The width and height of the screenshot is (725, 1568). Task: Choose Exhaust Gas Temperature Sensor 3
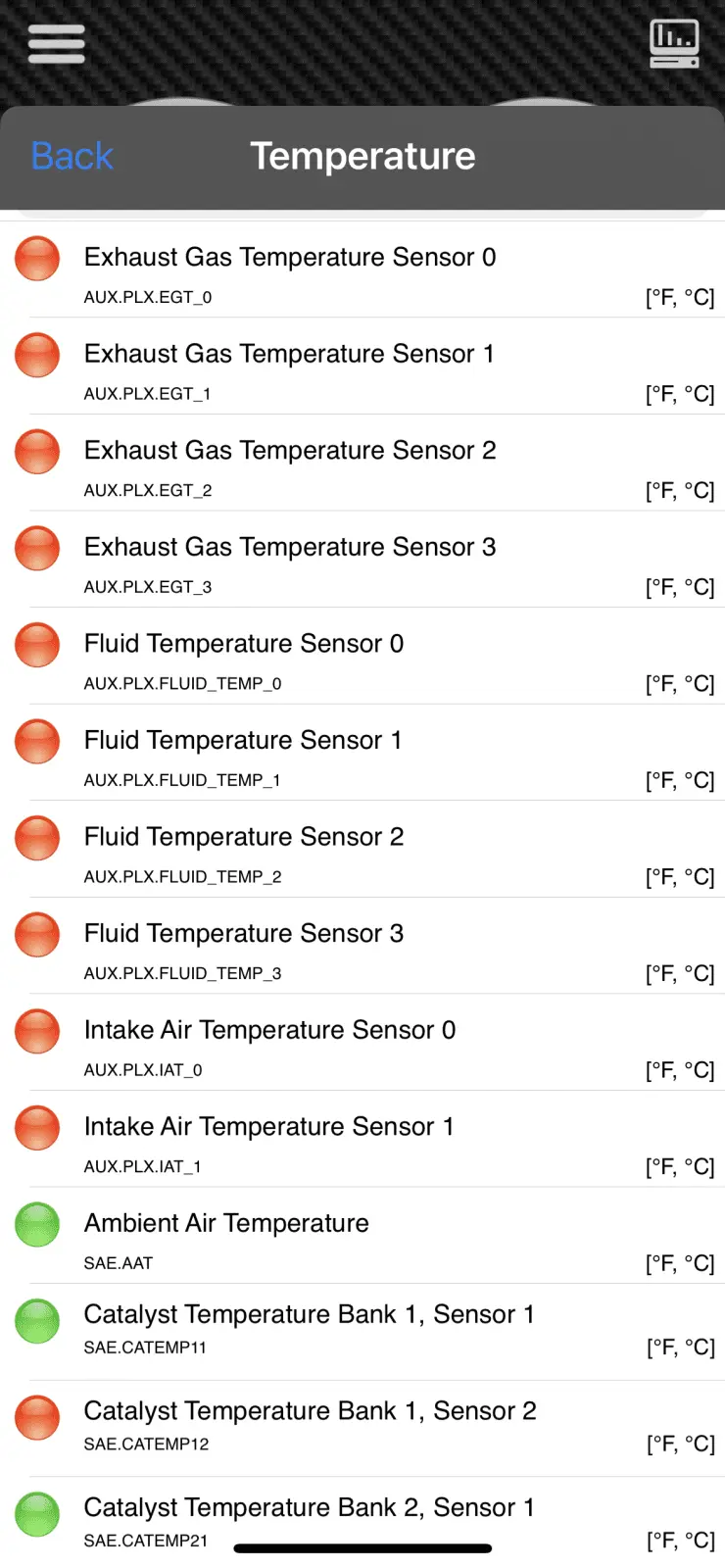(x=290, y=547)
